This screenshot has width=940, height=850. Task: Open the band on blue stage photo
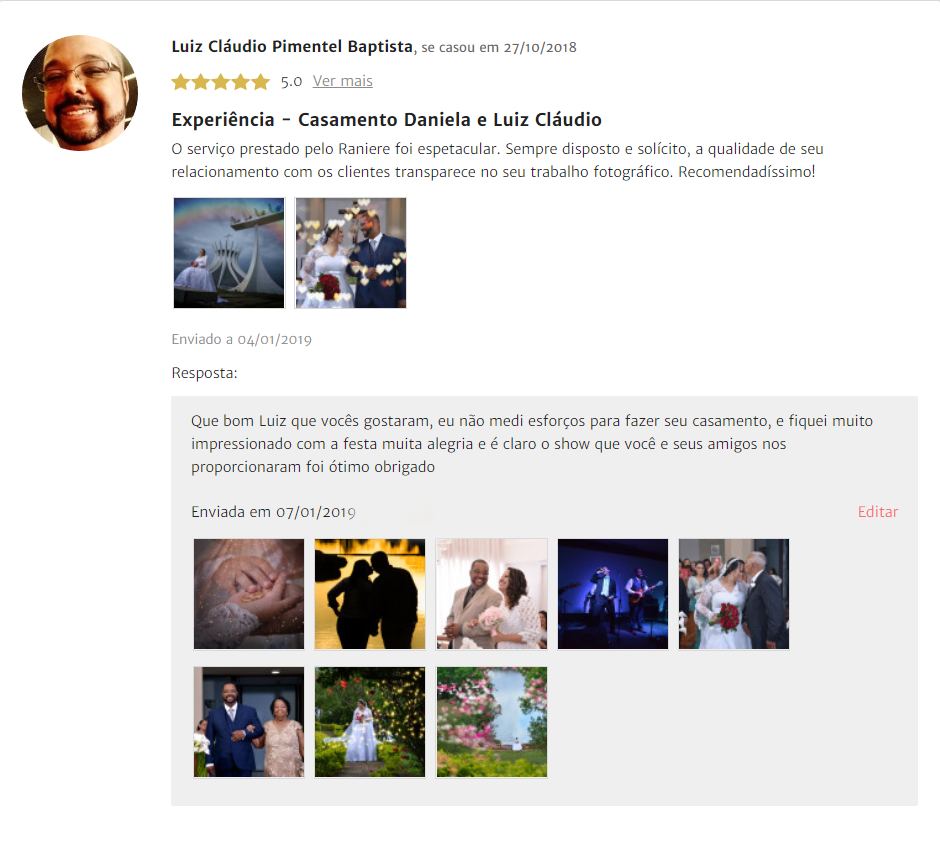[613, 594]
